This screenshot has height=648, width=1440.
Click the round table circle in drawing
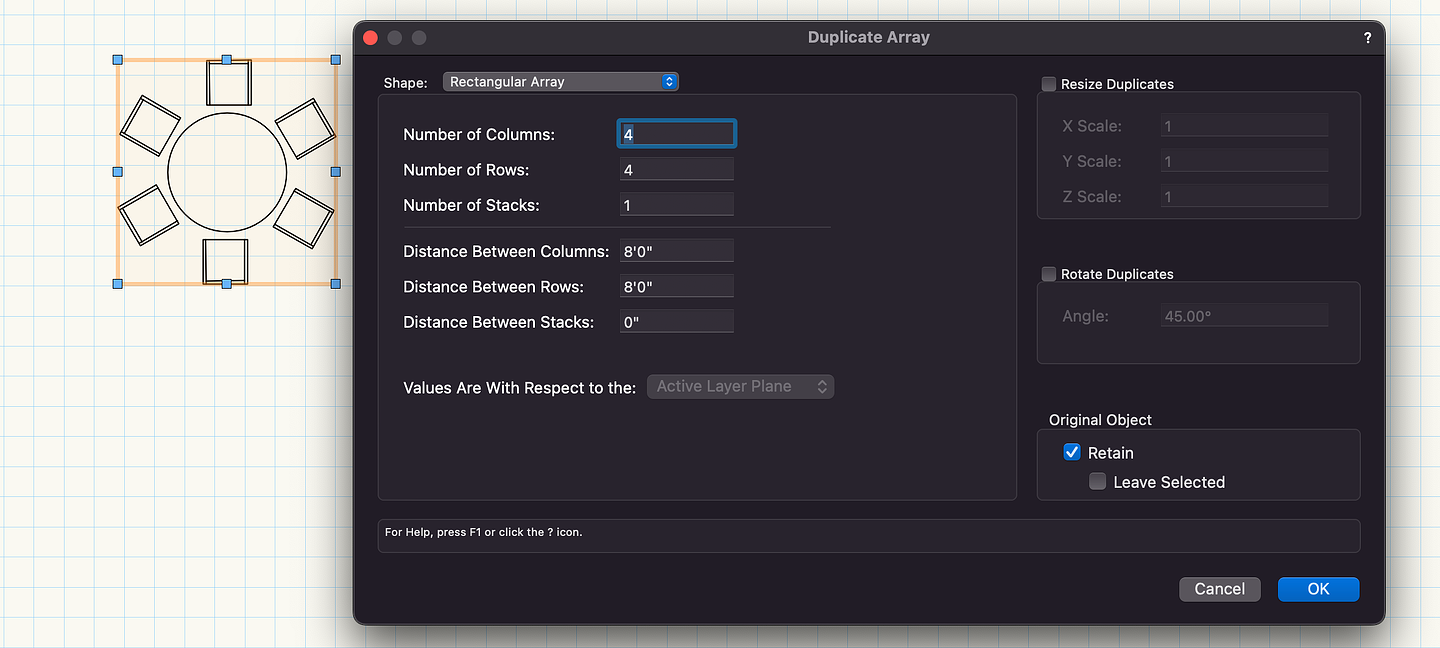[226, 172]
